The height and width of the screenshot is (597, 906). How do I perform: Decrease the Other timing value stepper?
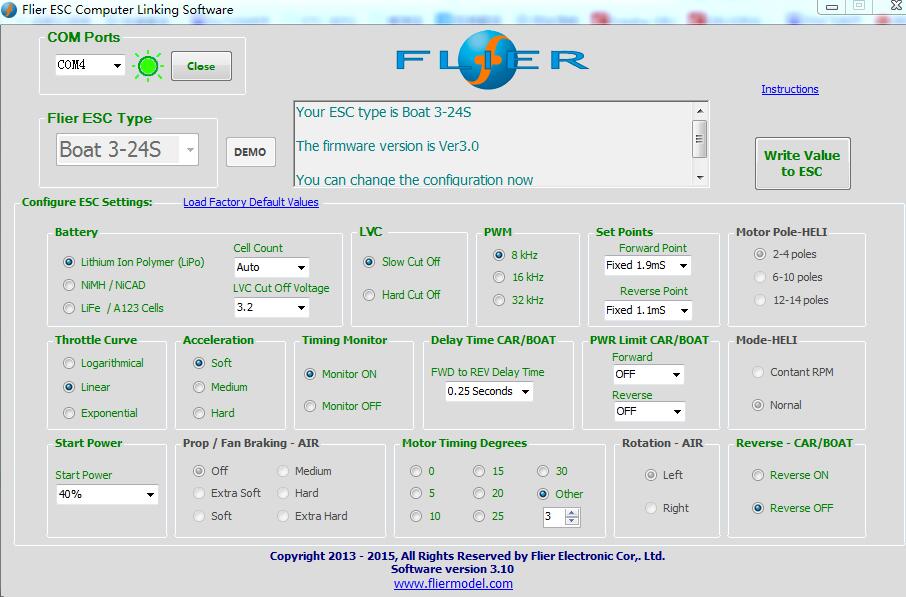pos(571,521)
